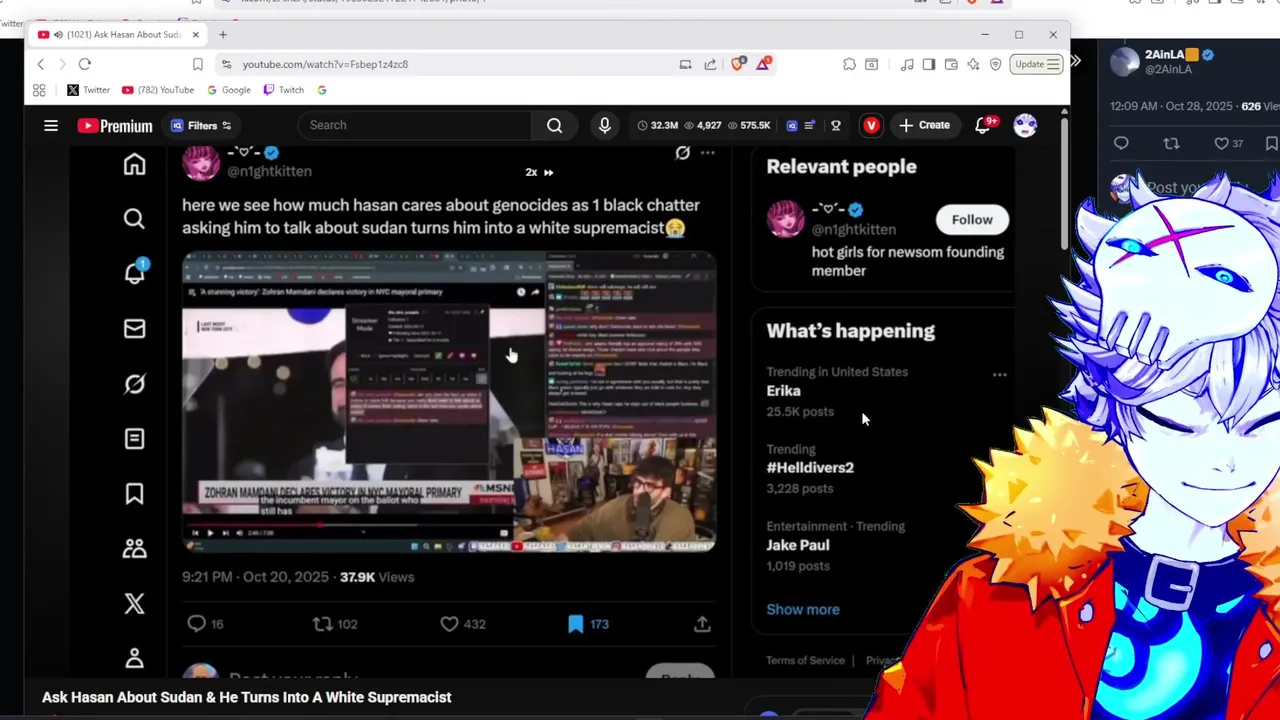Viewport: 1280px width, 720px height.
Task: Open the browser extensions puzzle icon
Action: [x=849, y=64]
